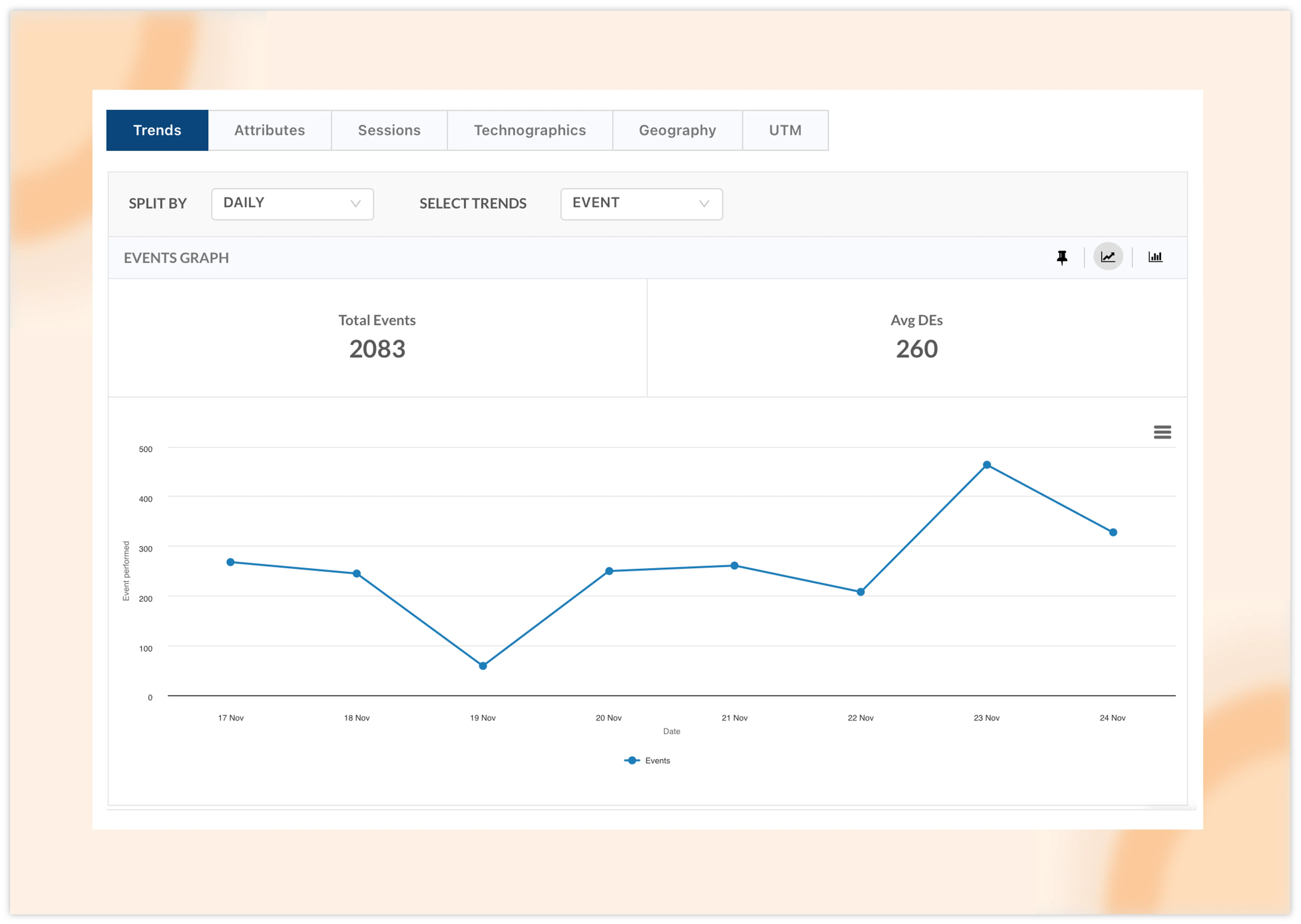Click the 23 Nov peak data point
Image resolution: width=1301 pixels, height=924 pixels.
987,465
